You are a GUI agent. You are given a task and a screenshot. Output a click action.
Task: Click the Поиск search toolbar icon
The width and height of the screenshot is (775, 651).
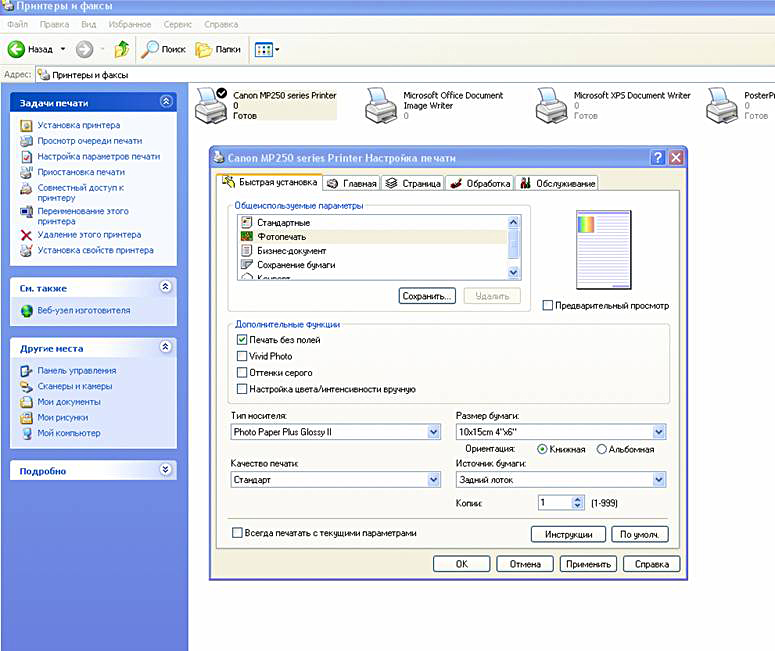[164, 49]
